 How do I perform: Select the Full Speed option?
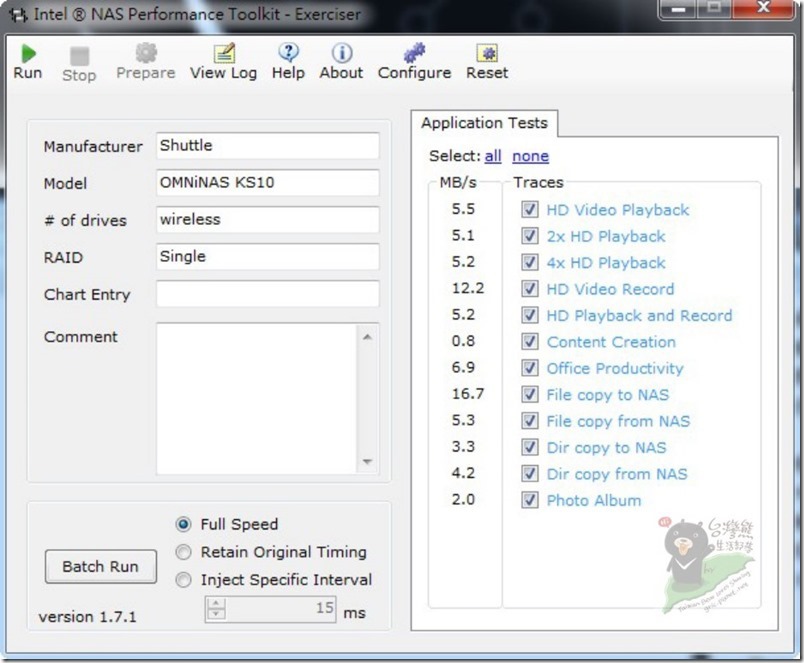pos(184,524)
